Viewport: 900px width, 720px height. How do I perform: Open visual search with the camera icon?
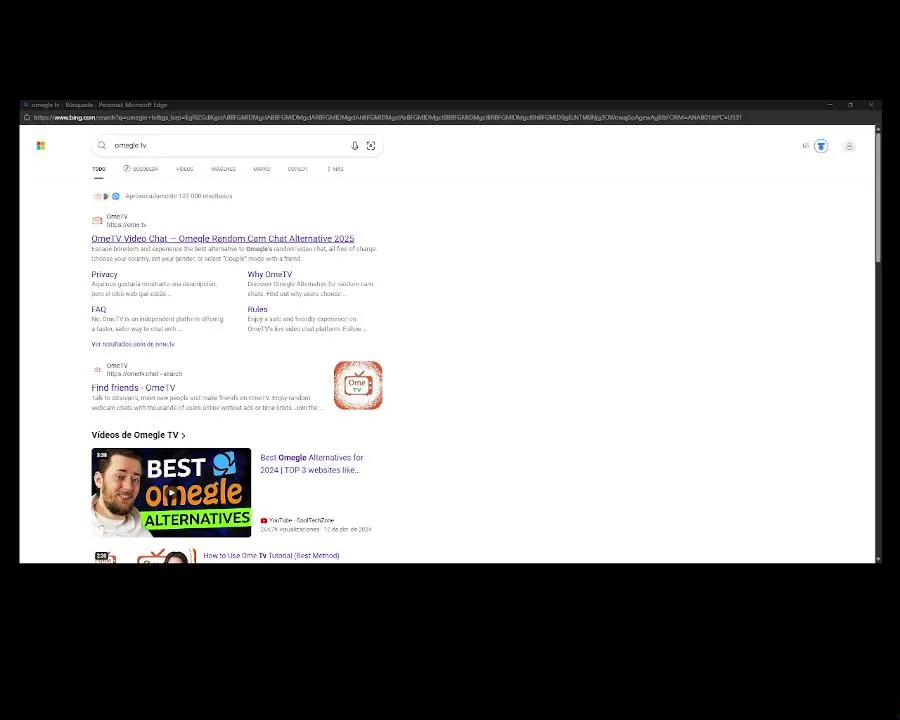pos(371,146)
